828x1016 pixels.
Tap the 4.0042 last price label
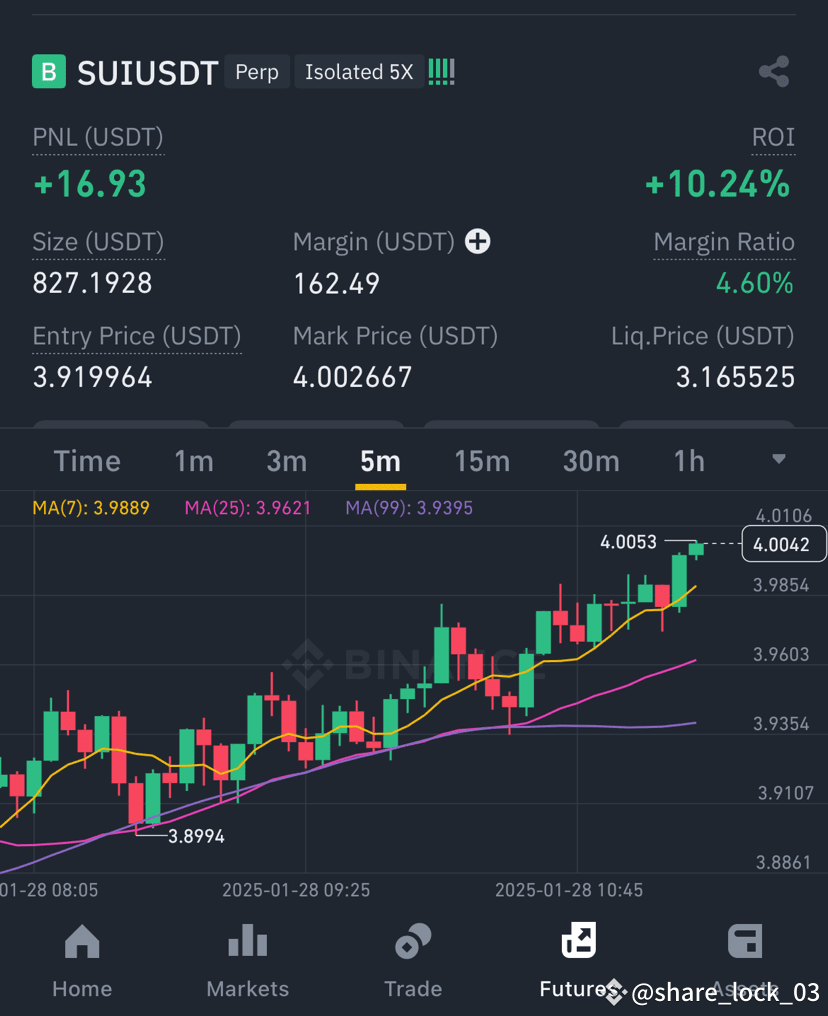click(x=784, y=544)
